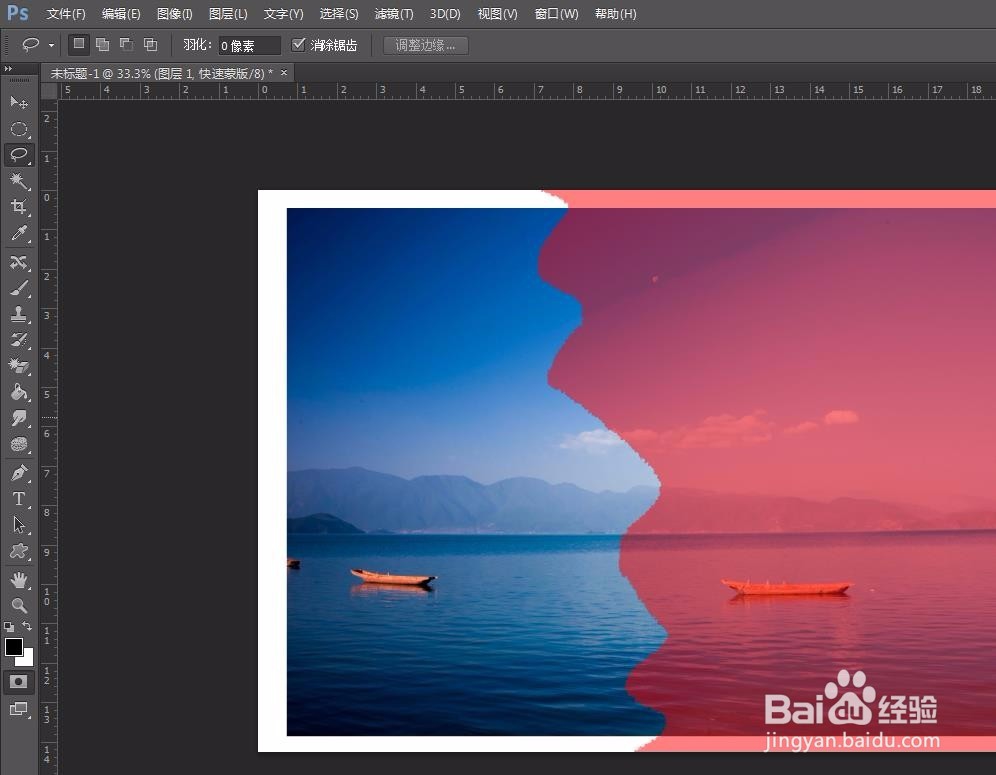The height and width of the screenshot is (775, 996).
Task: Open the 编辑(E) menu
Action: point(121,13)
